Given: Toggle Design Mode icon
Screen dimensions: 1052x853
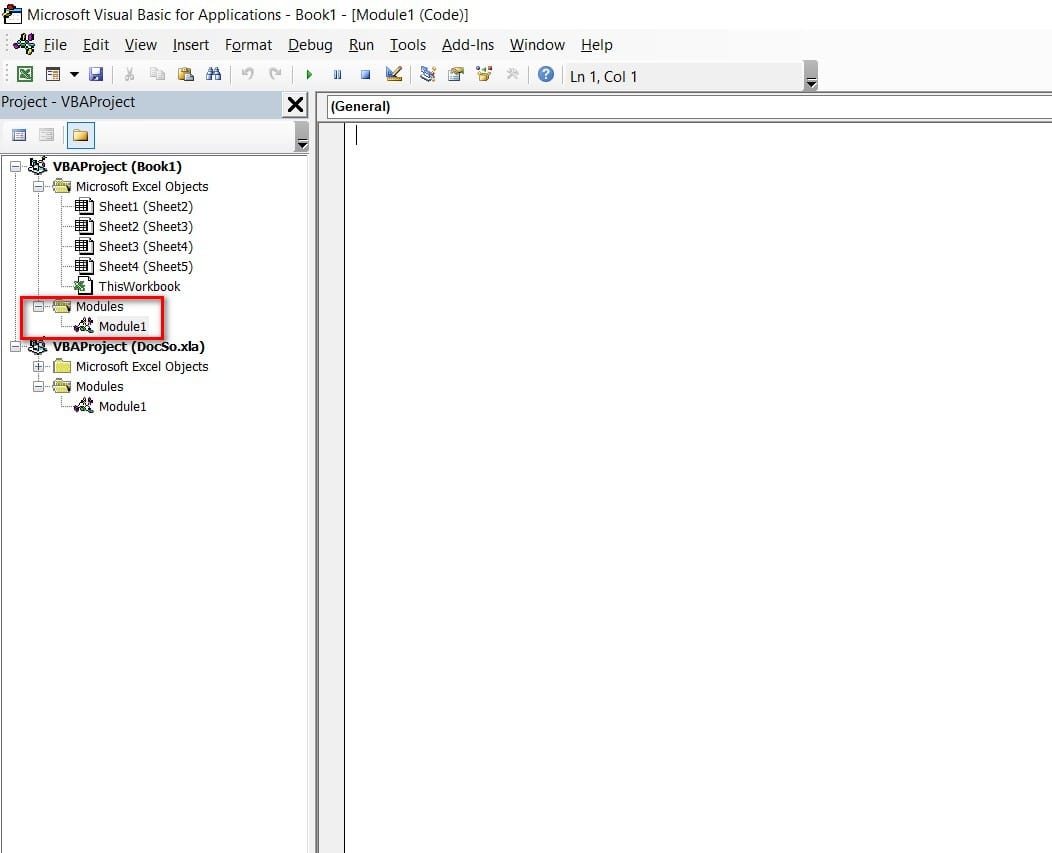Looking at the screenshot, I should [393, 75].
